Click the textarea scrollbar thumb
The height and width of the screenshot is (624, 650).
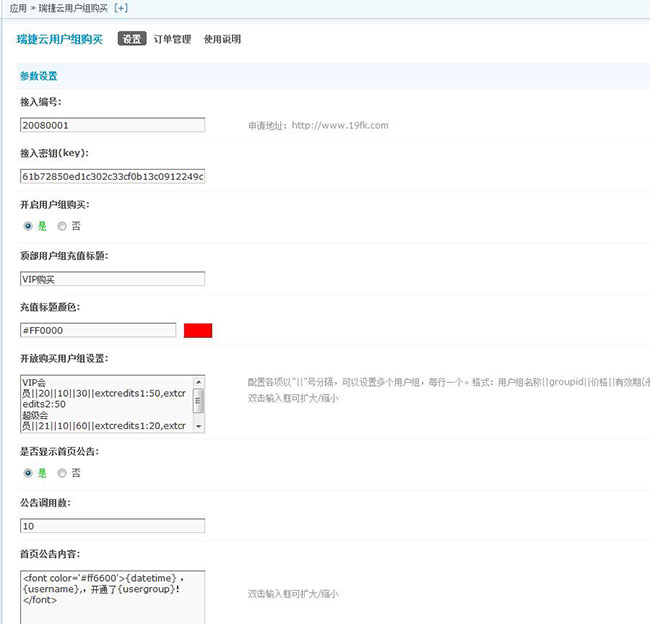(x=199, y=401)
